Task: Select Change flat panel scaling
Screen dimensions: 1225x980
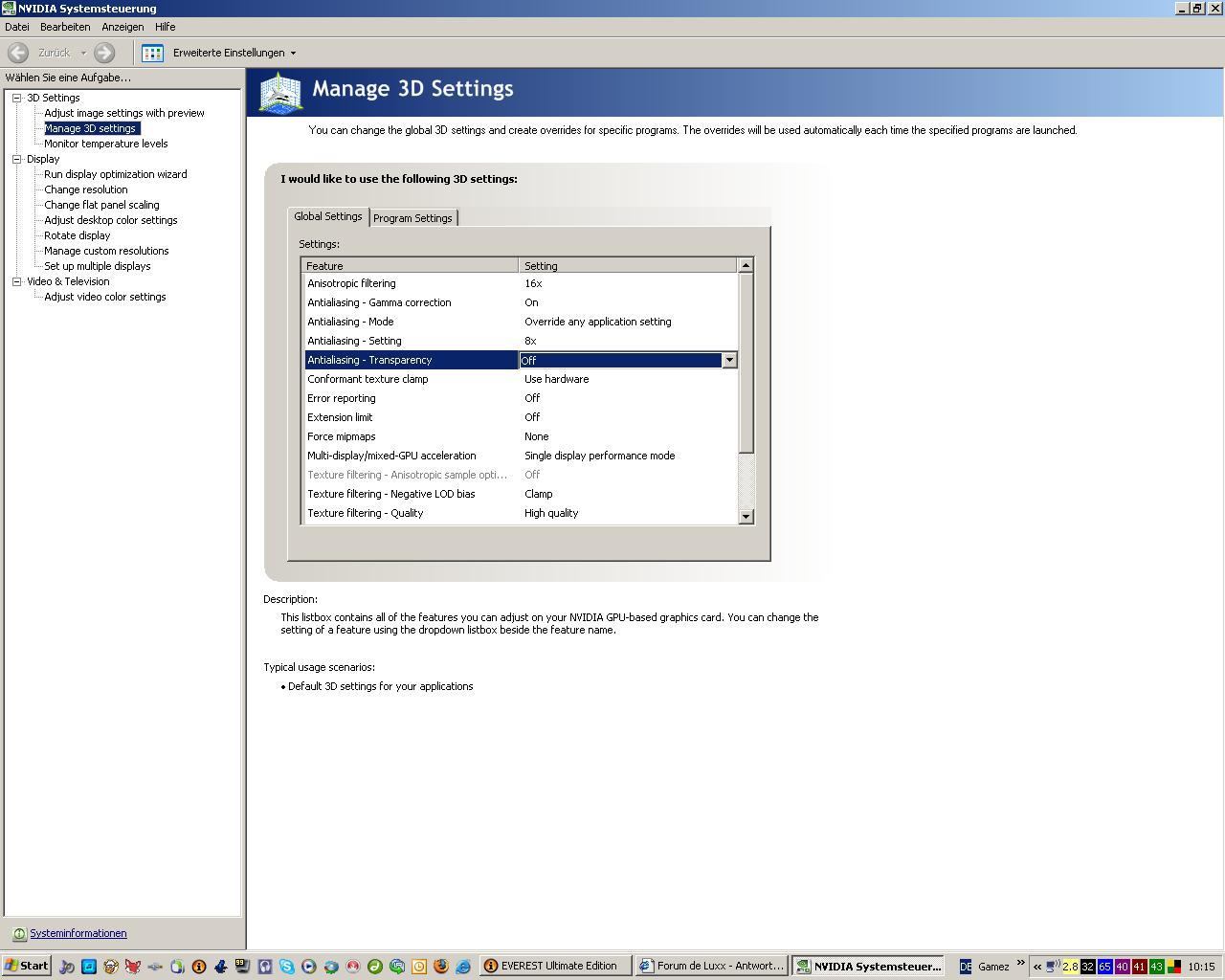Action: point(101,205)
